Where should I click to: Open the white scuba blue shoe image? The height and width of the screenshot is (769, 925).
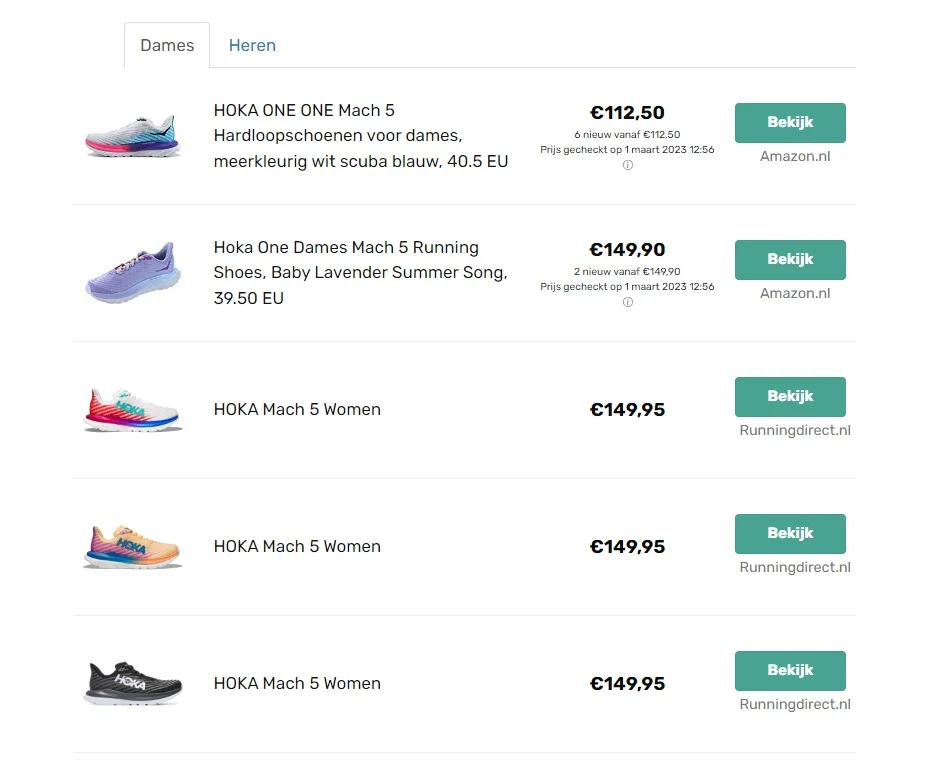pyautogui.click(x=132, y=136)
